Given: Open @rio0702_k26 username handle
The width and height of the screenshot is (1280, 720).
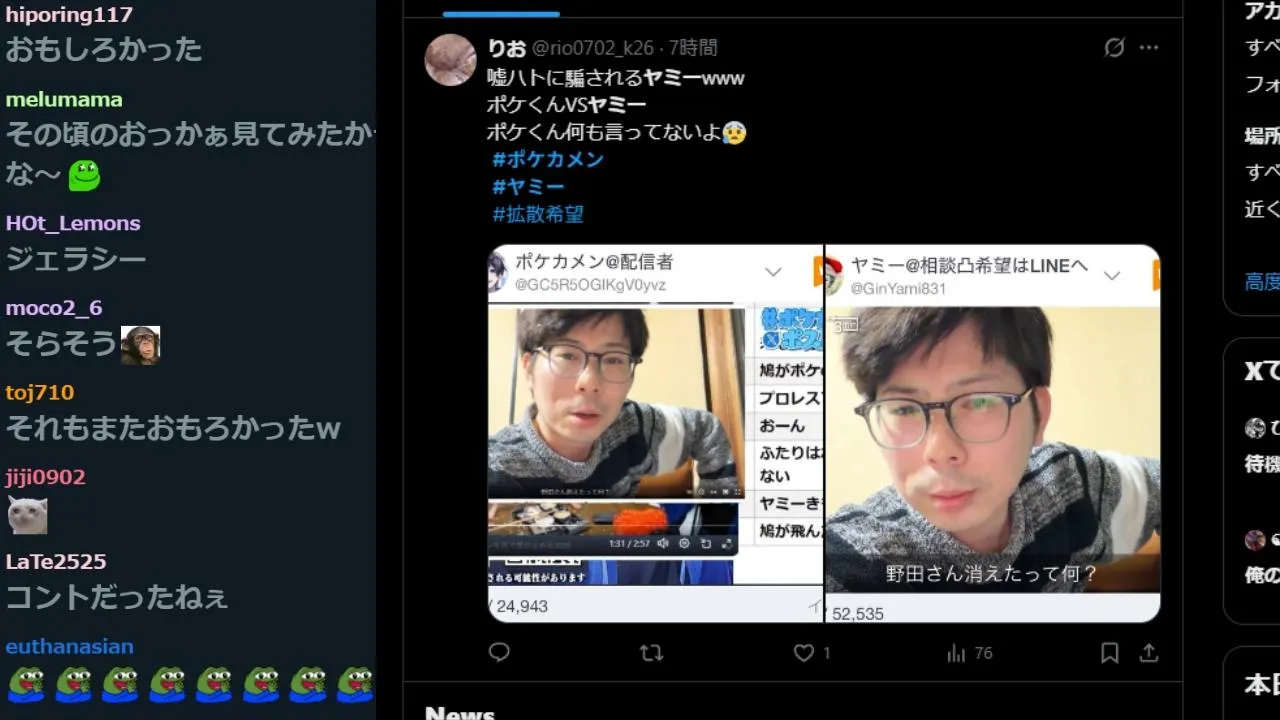Looking at the screenshot, I should point(592,48).
